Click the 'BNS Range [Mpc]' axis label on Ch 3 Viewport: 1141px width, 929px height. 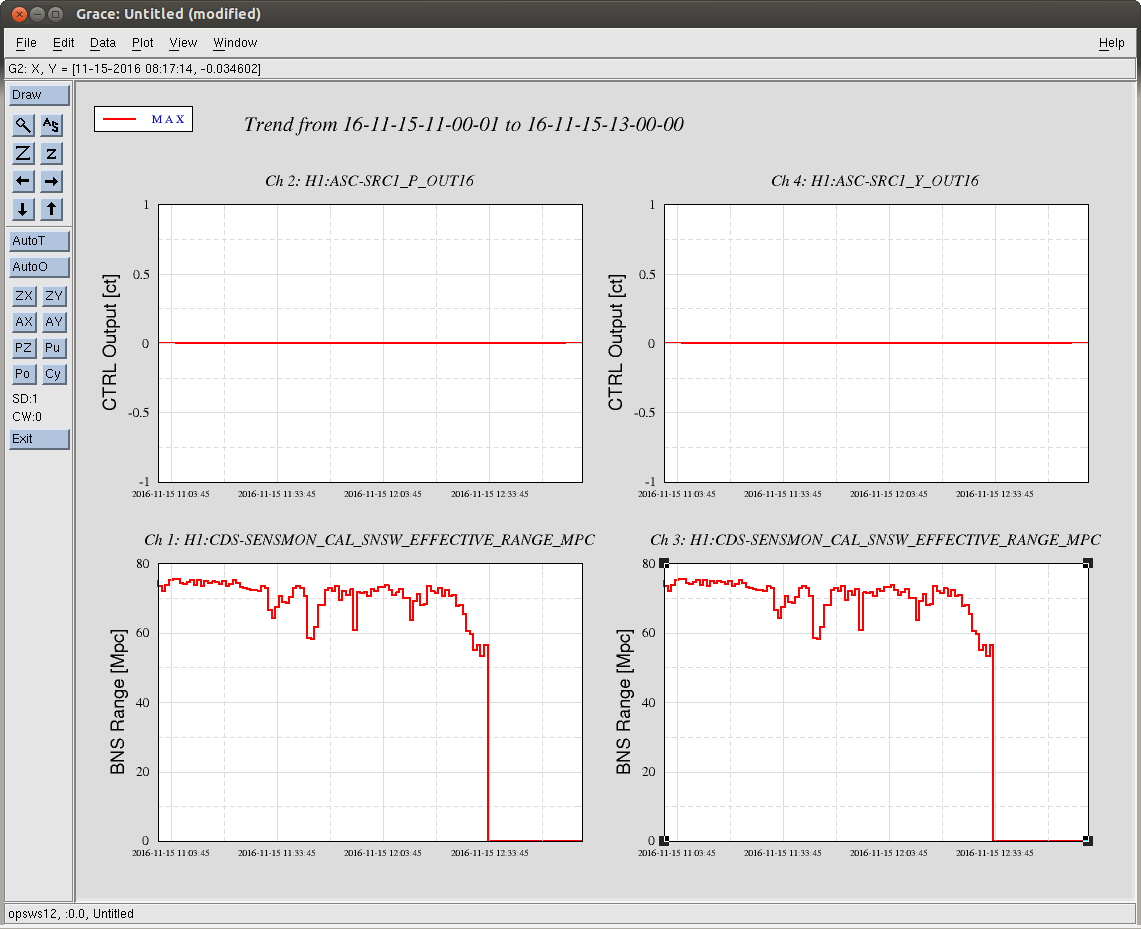pyautogui.click(x=624, y=702)
